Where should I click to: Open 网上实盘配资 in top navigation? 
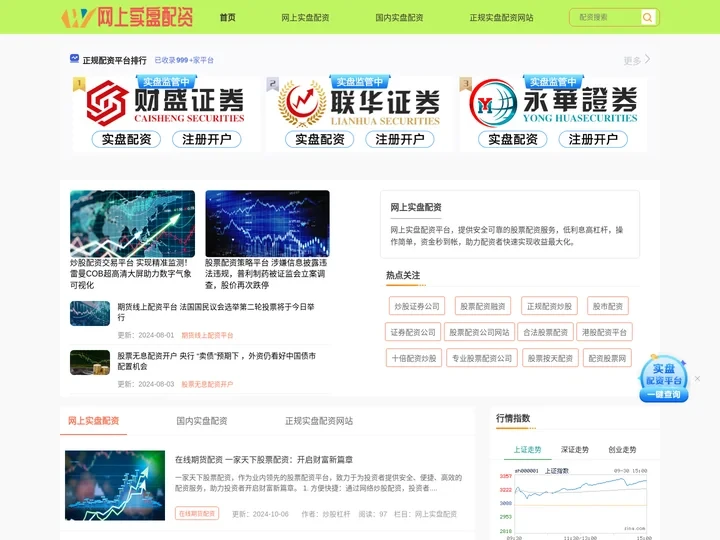pos(305,17)
